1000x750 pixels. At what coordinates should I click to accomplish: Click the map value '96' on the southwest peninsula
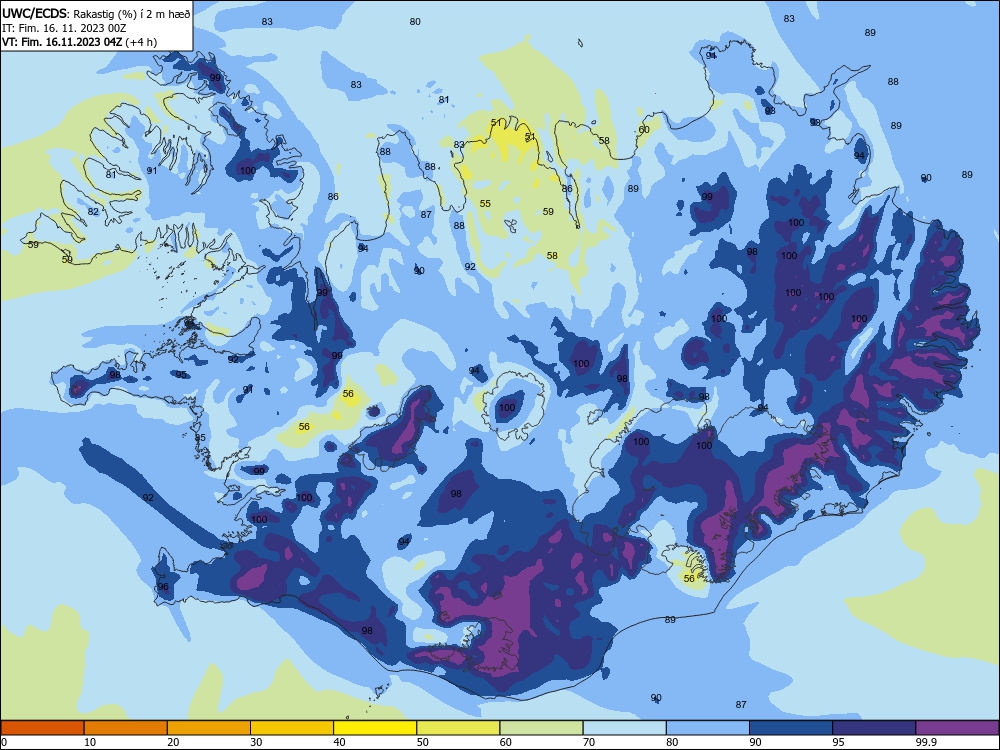coord(163,587)
